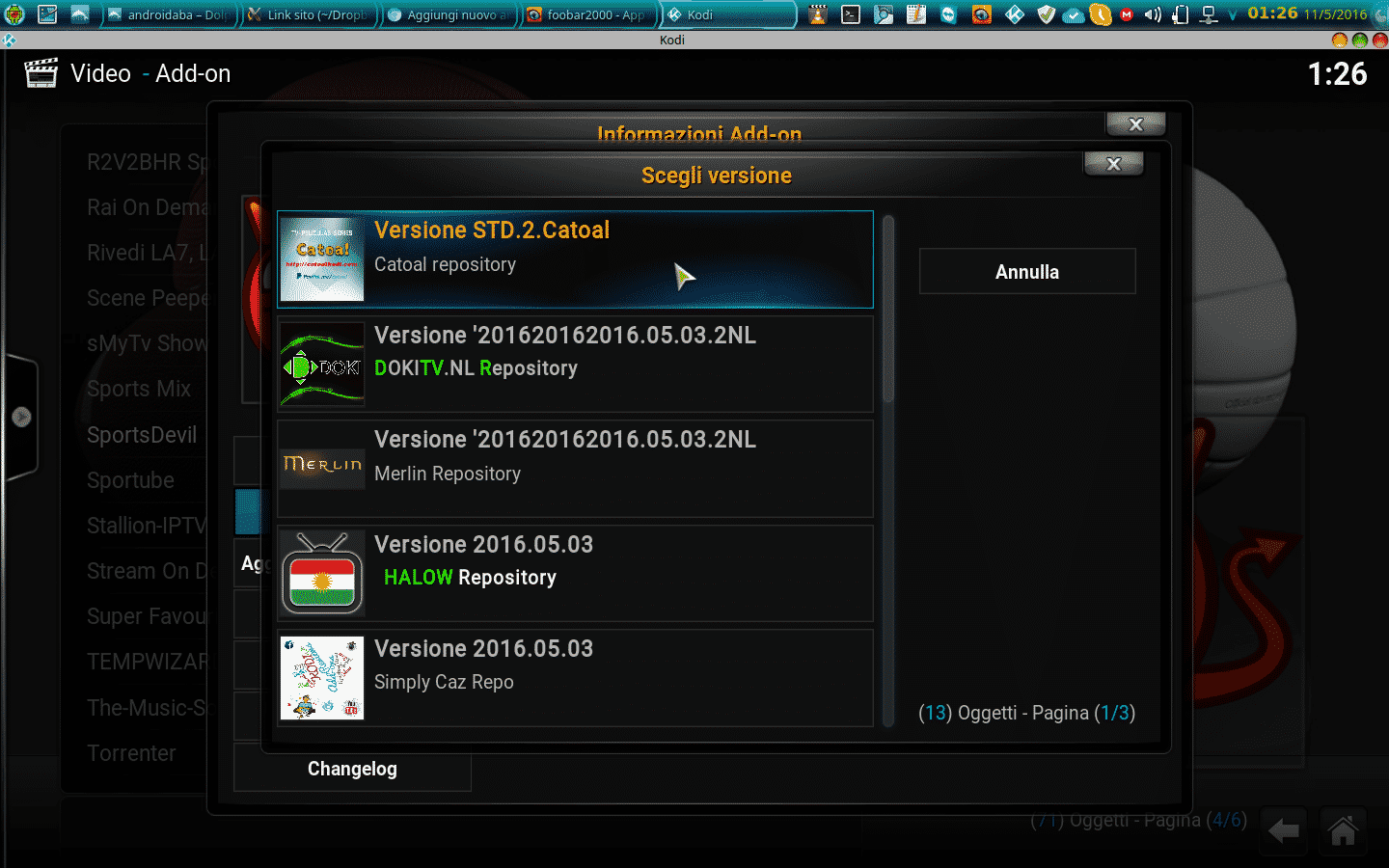Click the Kodi window menu icon in the title bar
1389x868 pixels.
point(9,40)
